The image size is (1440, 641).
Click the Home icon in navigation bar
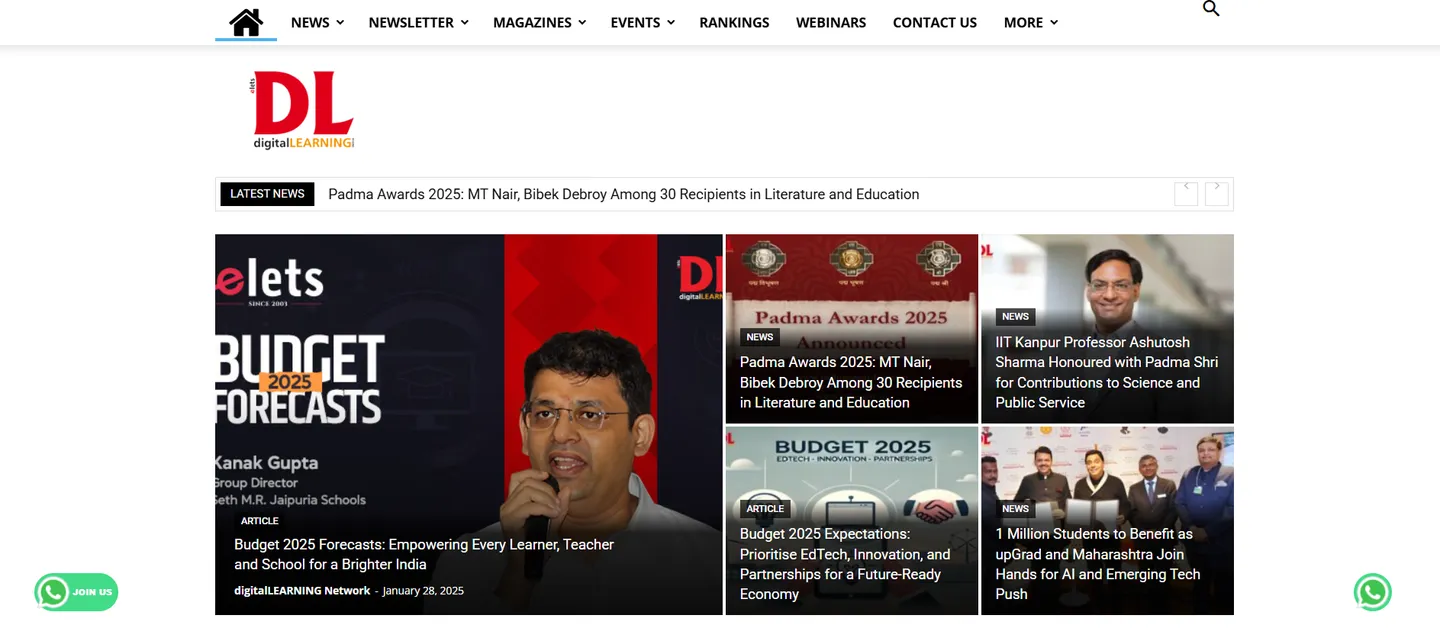[x=246, y=22]
